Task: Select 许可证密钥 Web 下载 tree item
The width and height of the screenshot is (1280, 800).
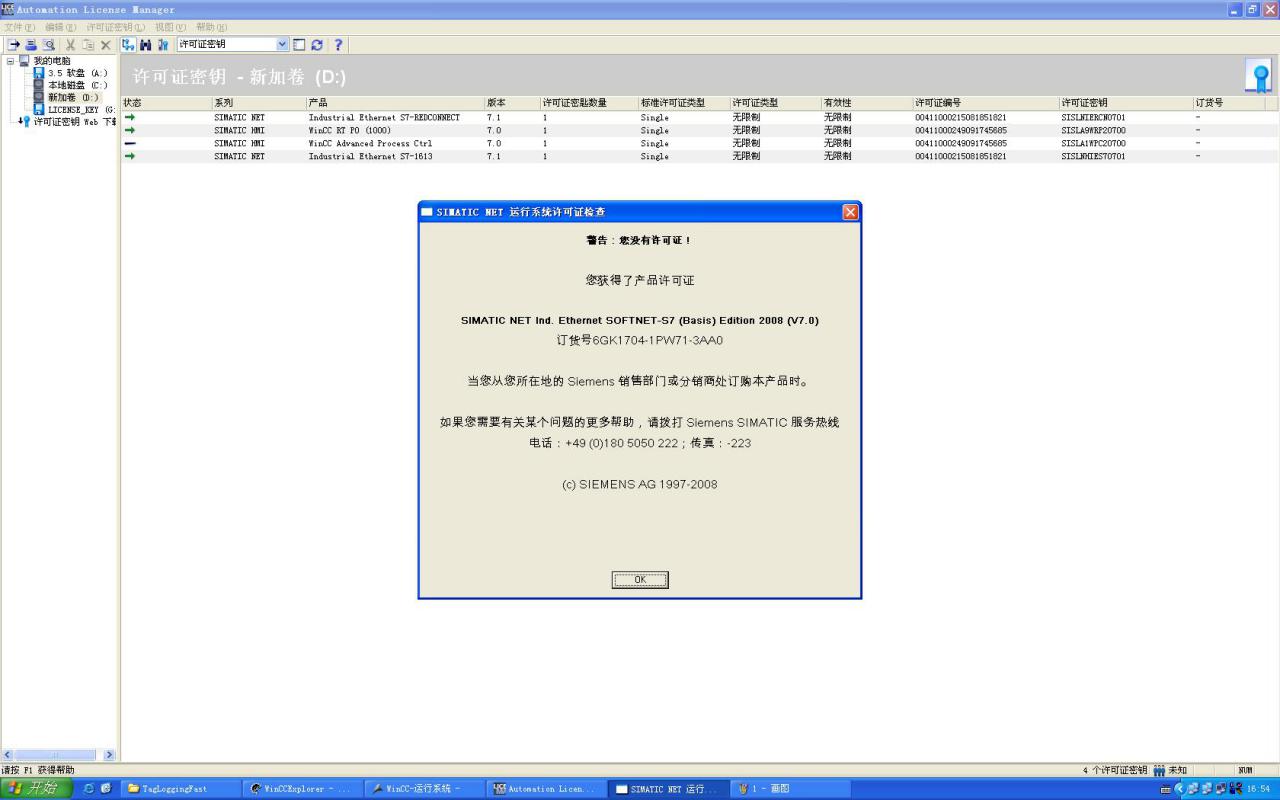Action: point(75,122)
